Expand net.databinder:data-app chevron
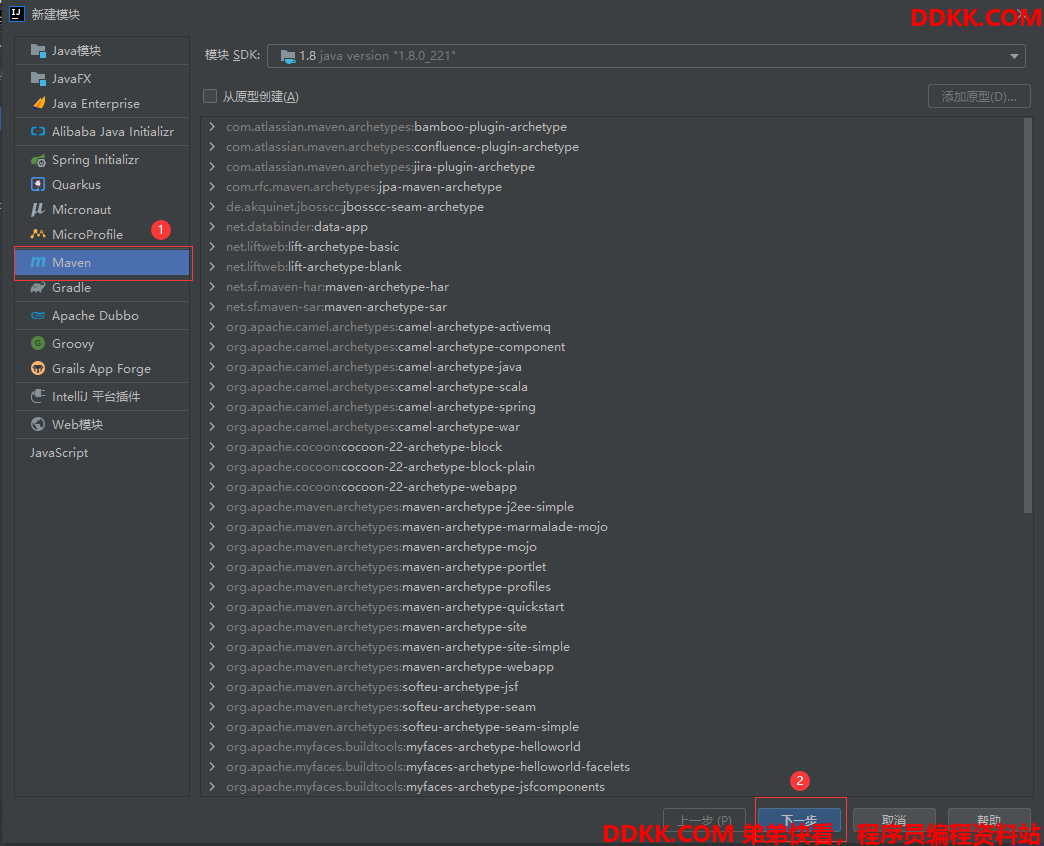1044x846 pixels. 212,226
